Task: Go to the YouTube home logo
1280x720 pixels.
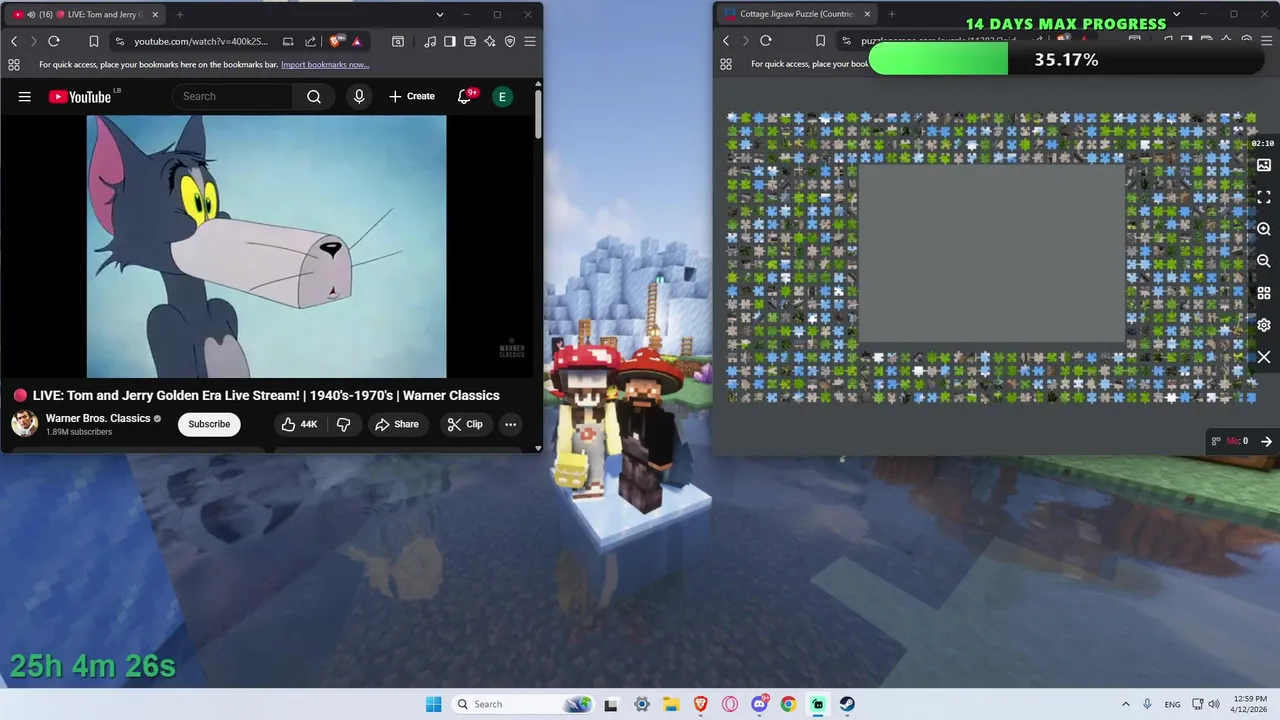Action: point(80,97)
